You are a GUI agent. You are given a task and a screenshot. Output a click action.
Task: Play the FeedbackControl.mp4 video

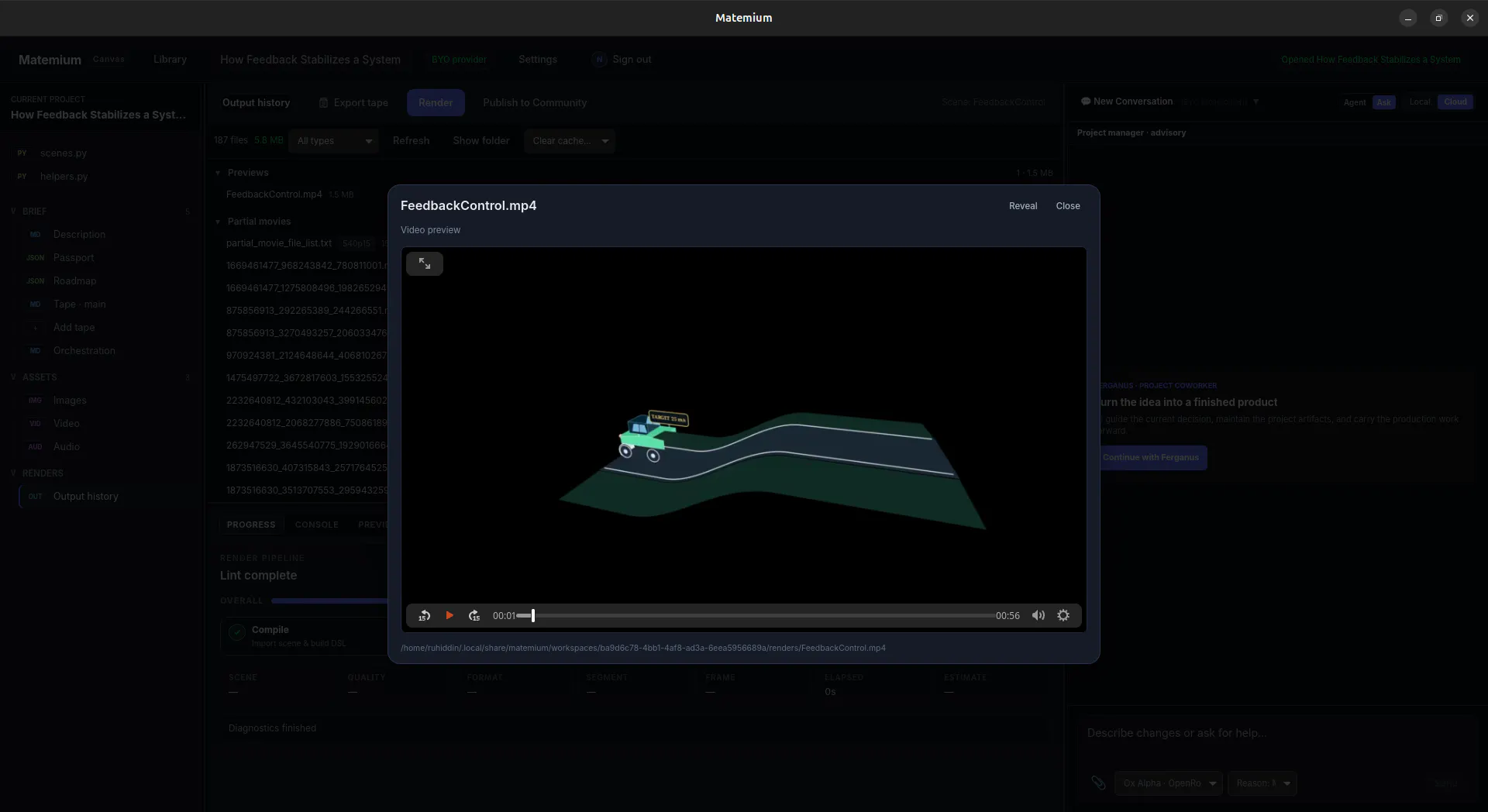(449, 615)
